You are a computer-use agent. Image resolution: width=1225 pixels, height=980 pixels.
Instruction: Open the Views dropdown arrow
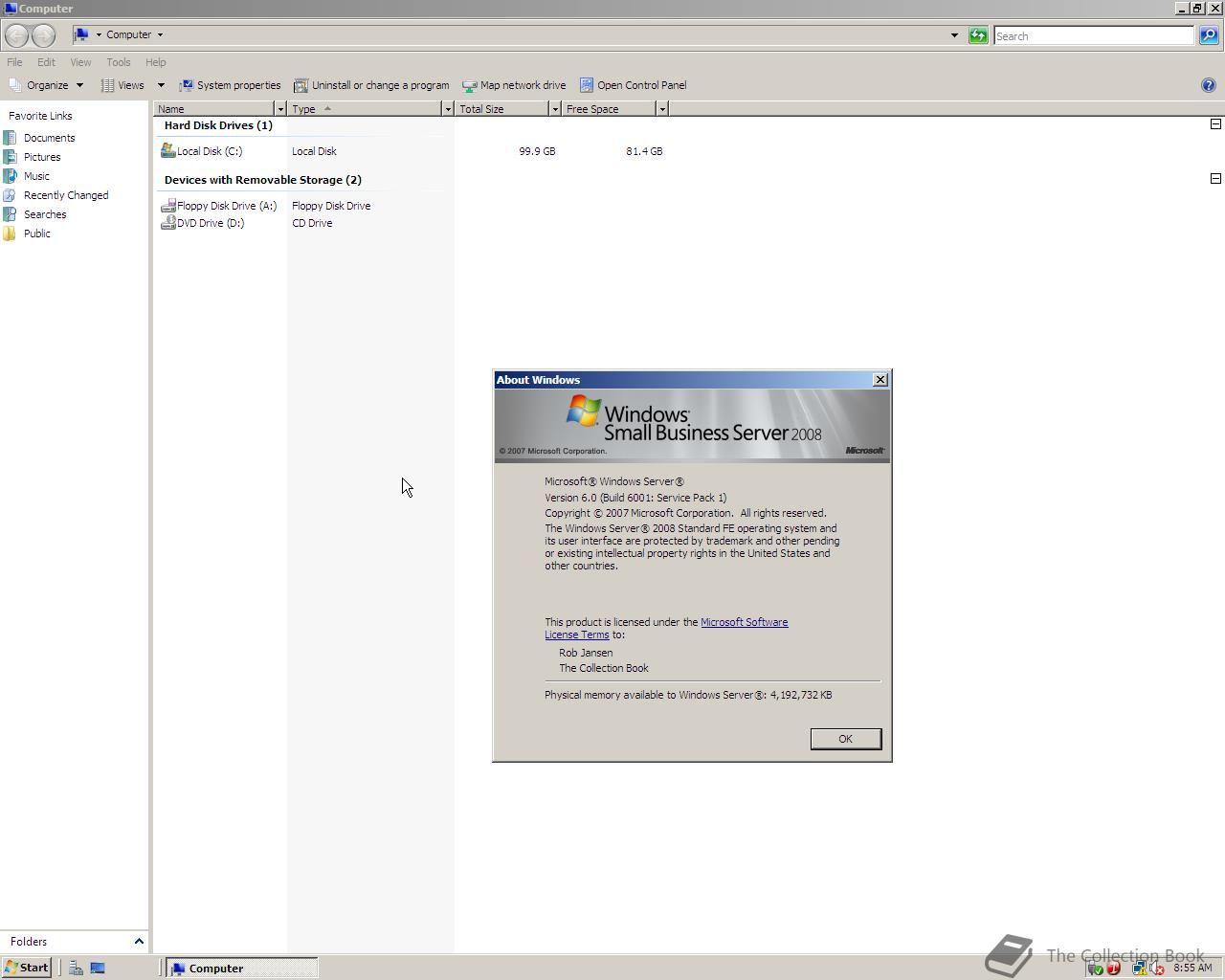point(161,85)
